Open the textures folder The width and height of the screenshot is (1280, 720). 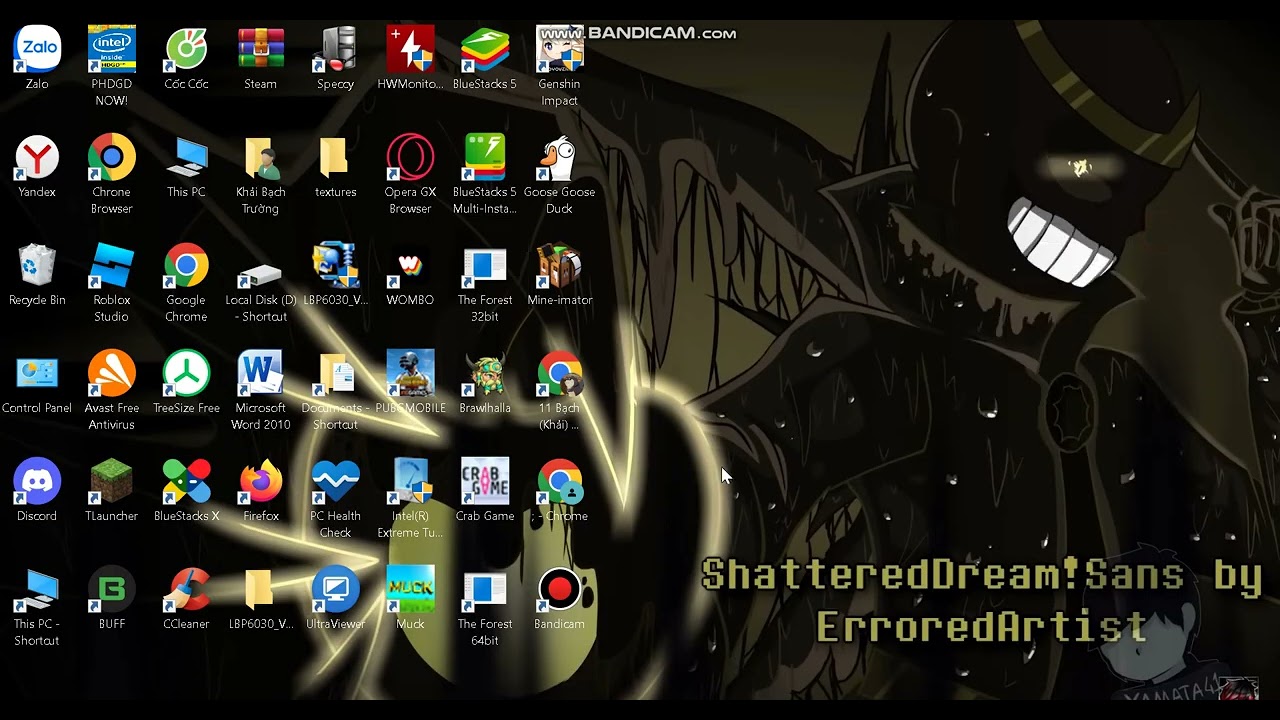tap(335, 157)
